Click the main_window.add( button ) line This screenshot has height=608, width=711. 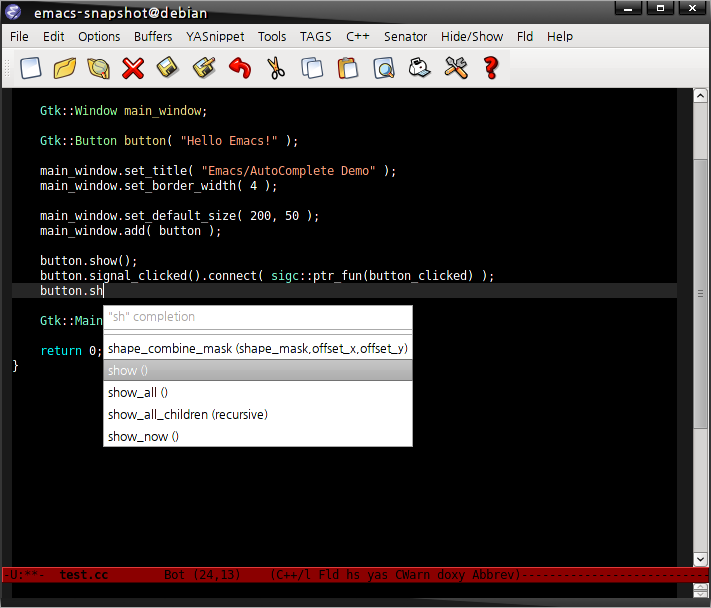point(131,230)
